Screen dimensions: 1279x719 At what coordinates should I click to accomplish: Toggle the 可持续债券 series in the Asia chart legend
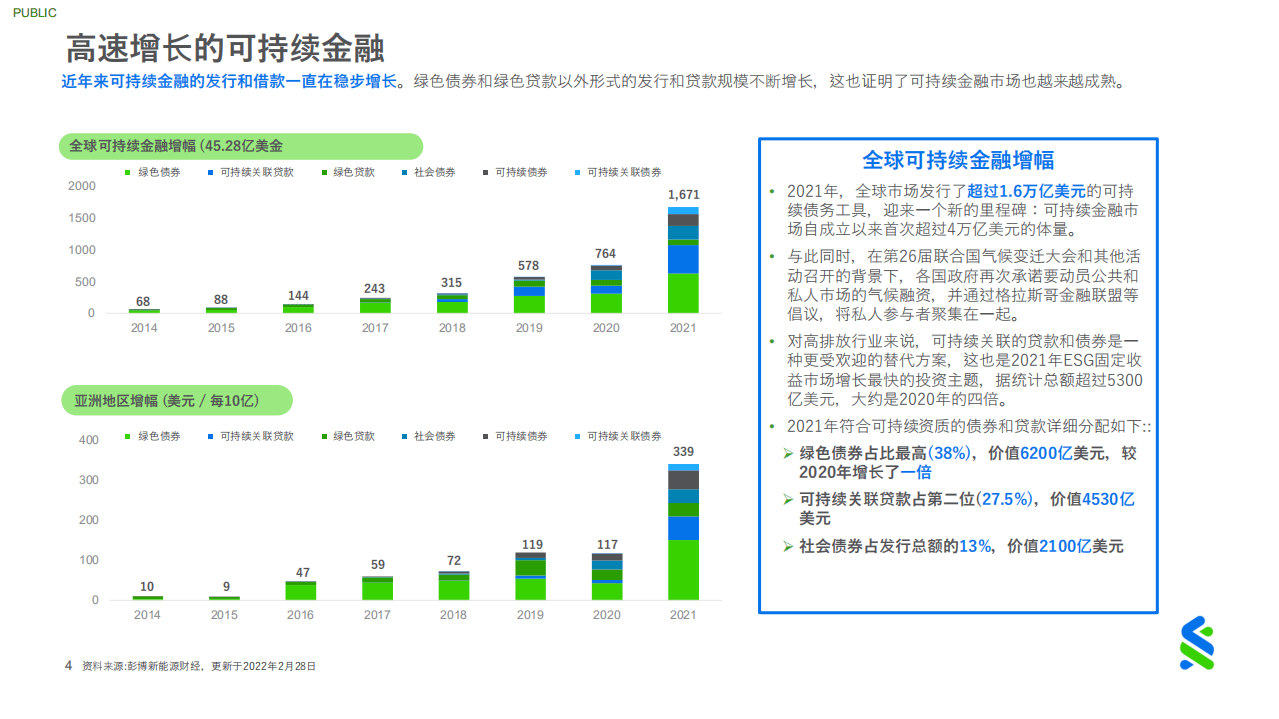click(x=485, y=437)
